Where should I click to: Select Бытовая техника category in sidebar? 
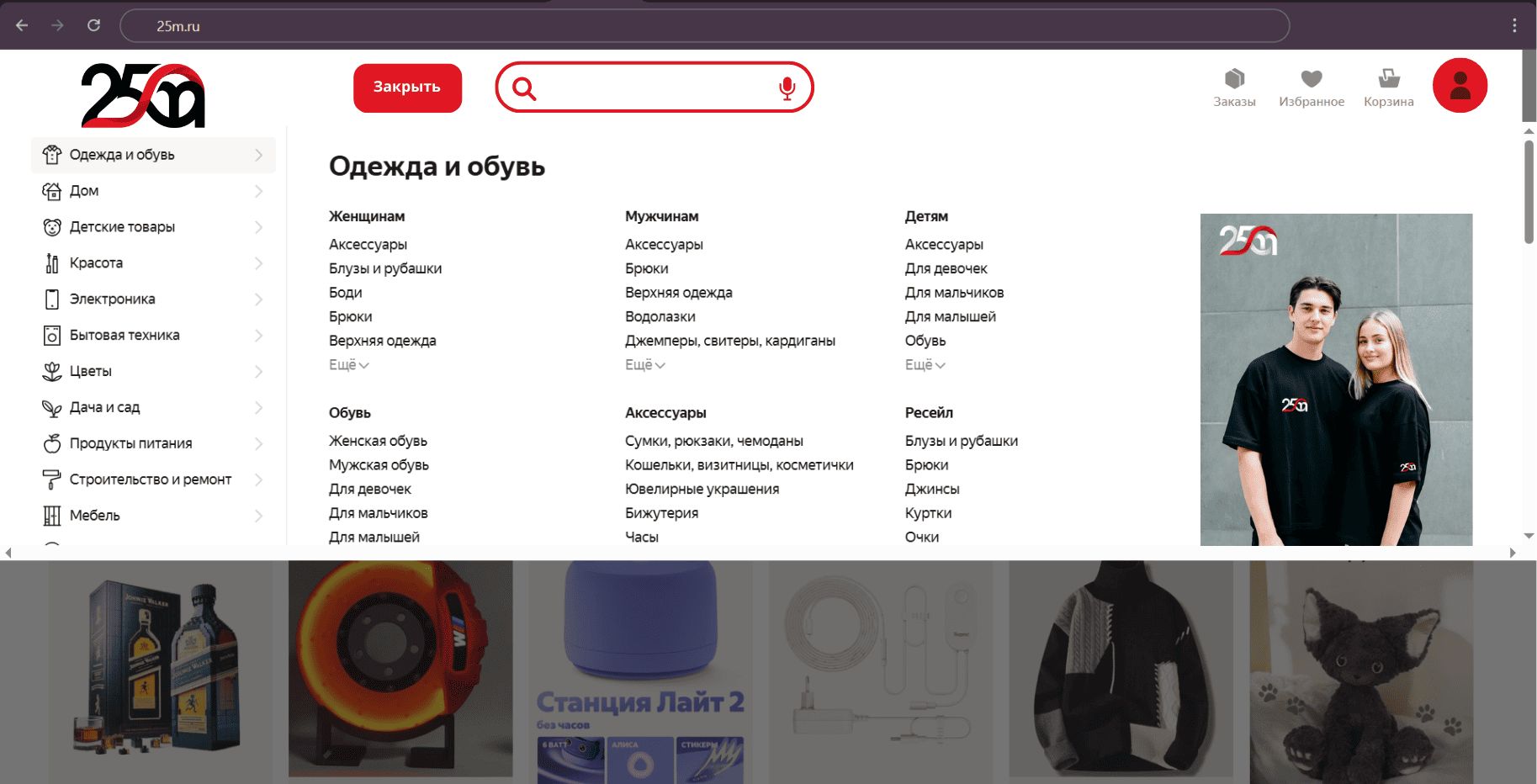125,336
